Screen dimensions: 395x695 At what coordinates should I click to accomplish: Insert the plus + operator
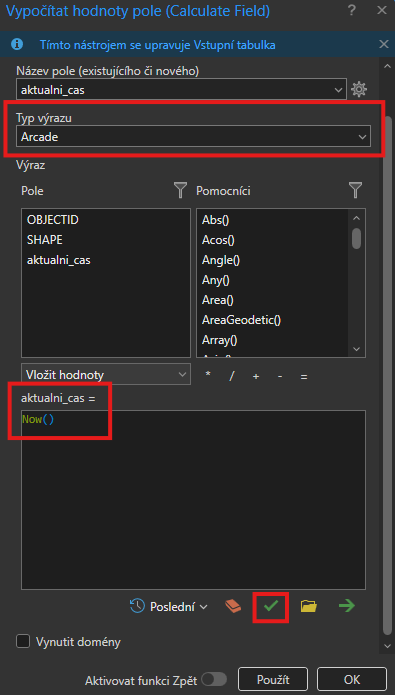(256, 376)
